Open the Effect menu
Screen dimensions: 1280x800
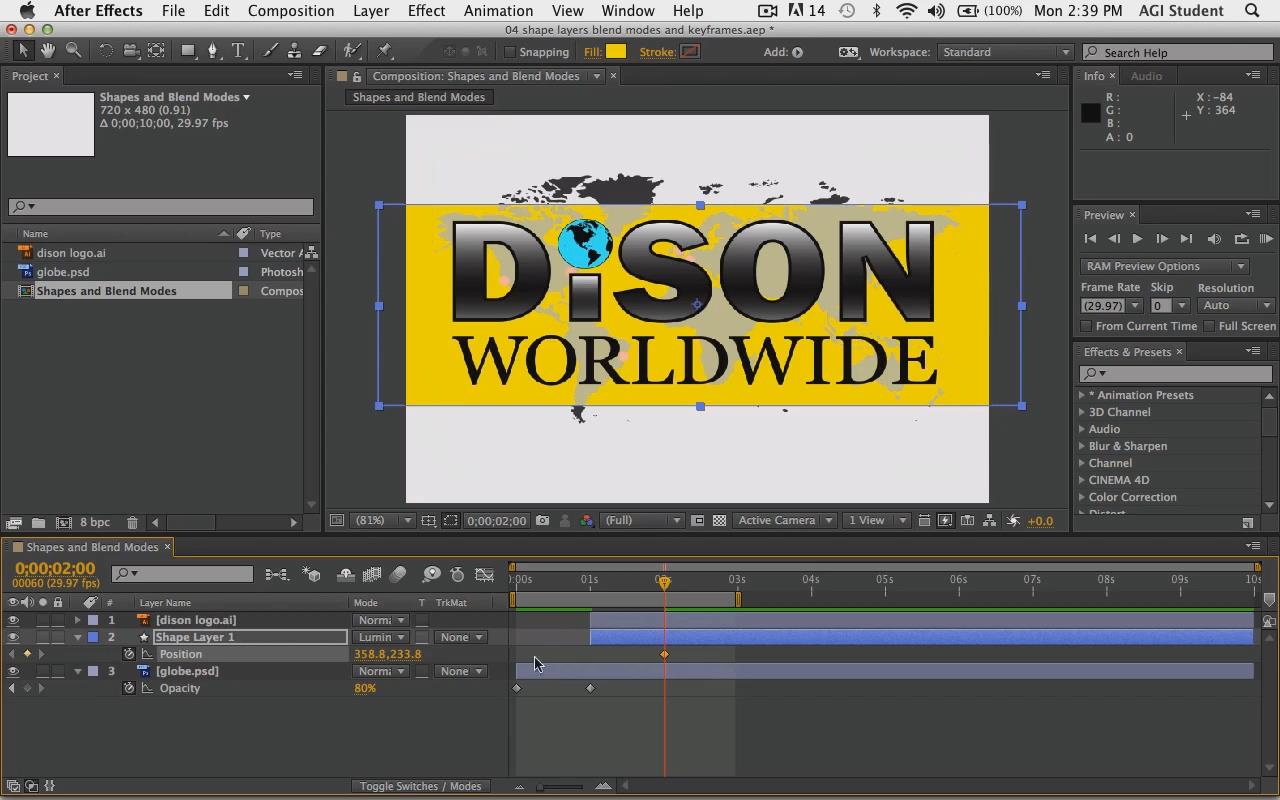[426, 11]
